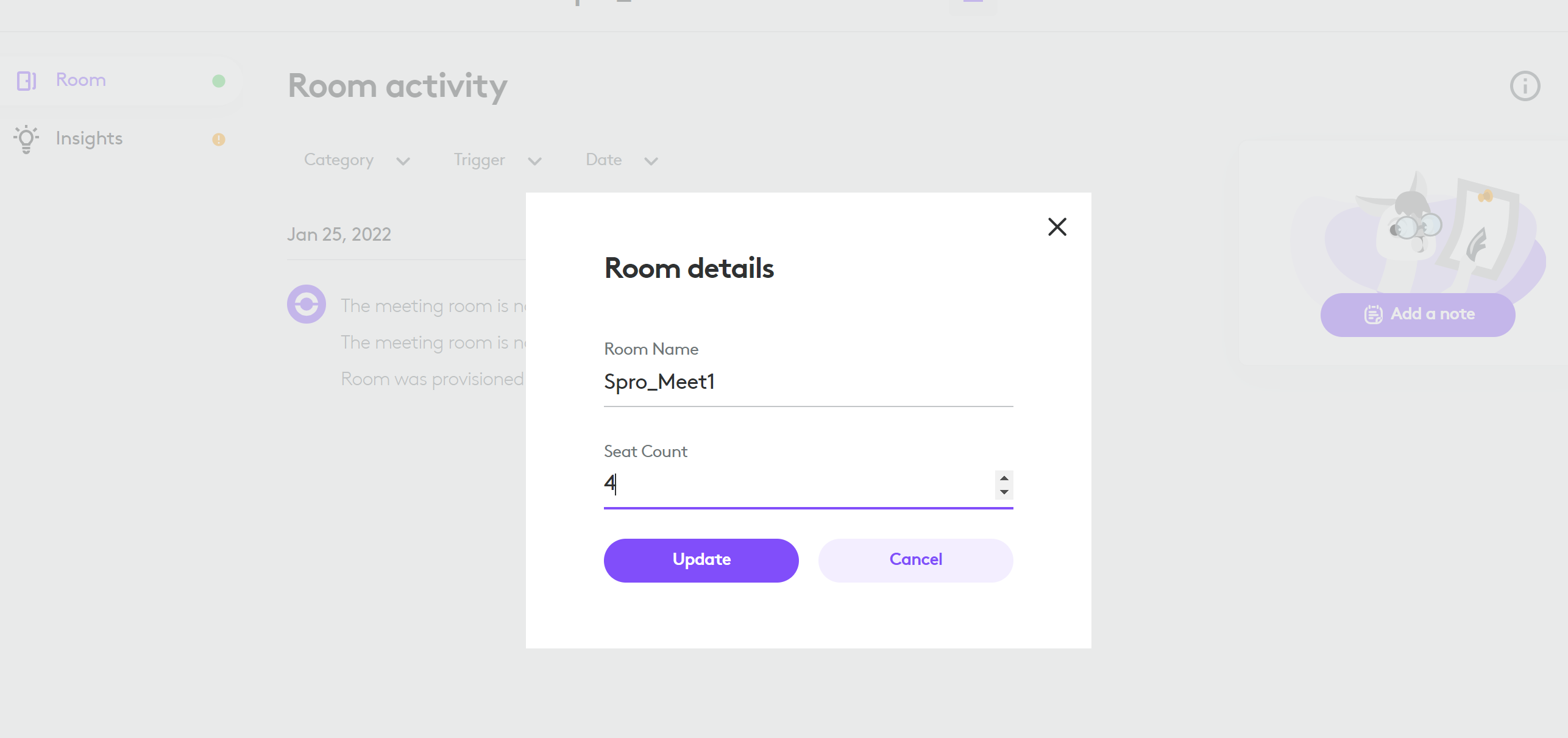The height and width of the screenshot is (738, 1568).
Task: Open the Room sidebar tab
Action: coord(81,80)
